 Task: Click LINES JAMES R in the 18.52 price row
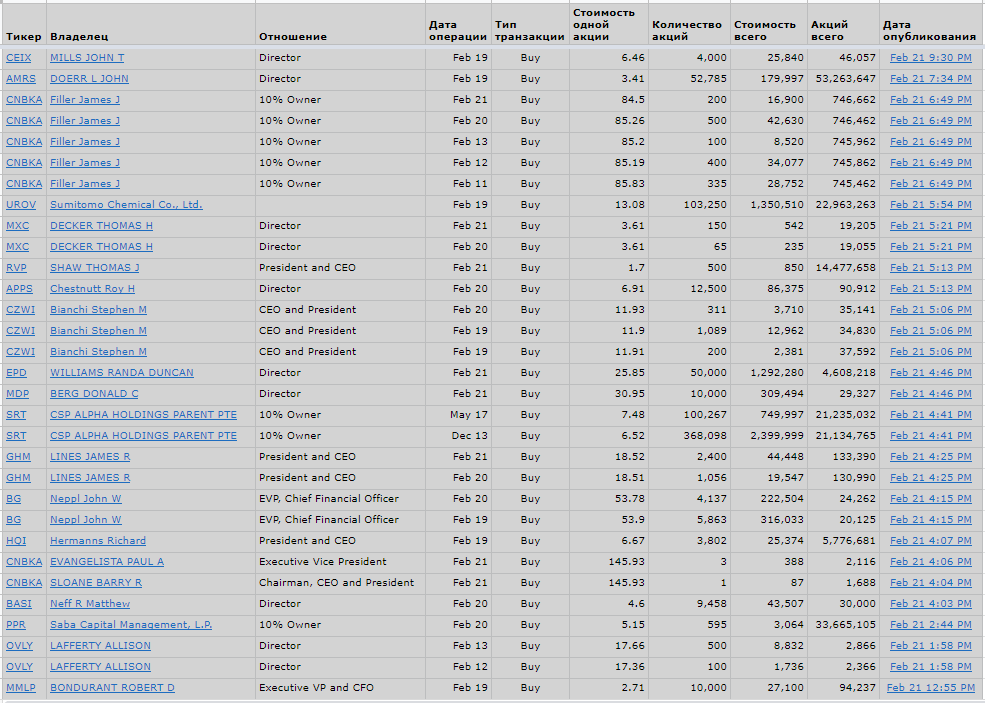pos(90,457)
